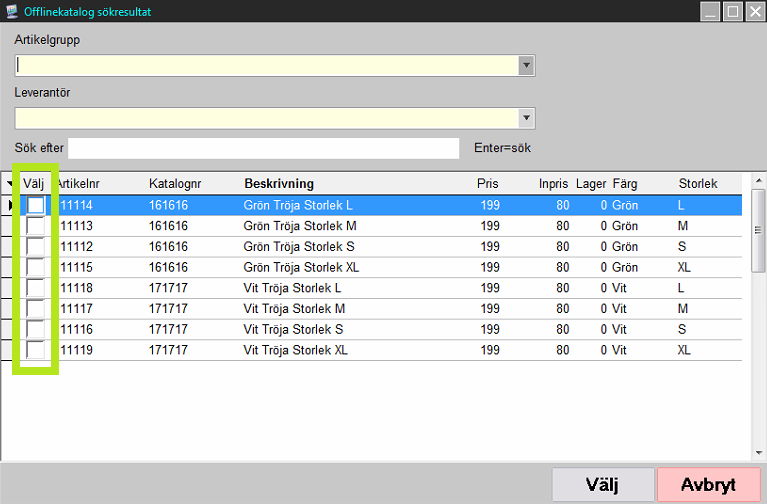Screen dimensions: 767x504
Task: Check the box for article 11118
Action: tap(35, 288)
